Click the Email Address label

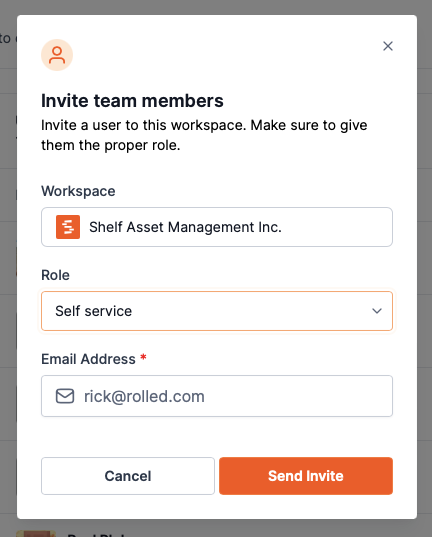[x=88, y=359]
